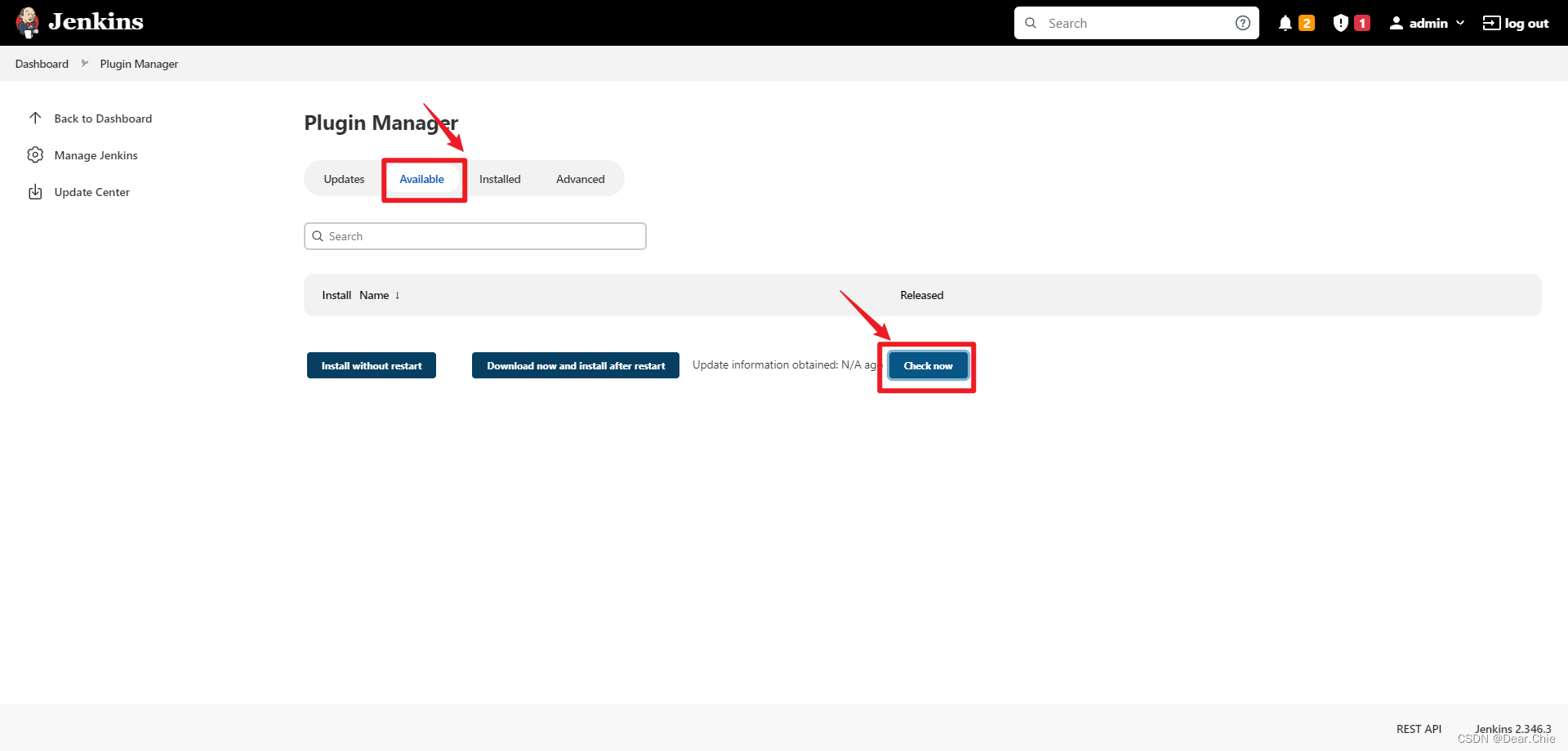1568x751 pixels.
Task: Click the admin user icon
Action: (1396, 23)
